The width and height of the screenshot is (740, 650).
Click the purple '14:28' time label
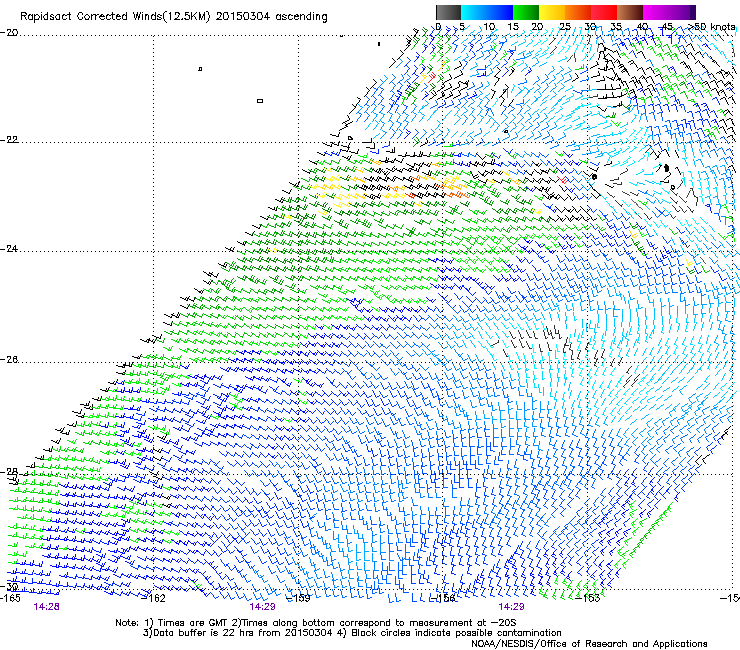point(46,607)
